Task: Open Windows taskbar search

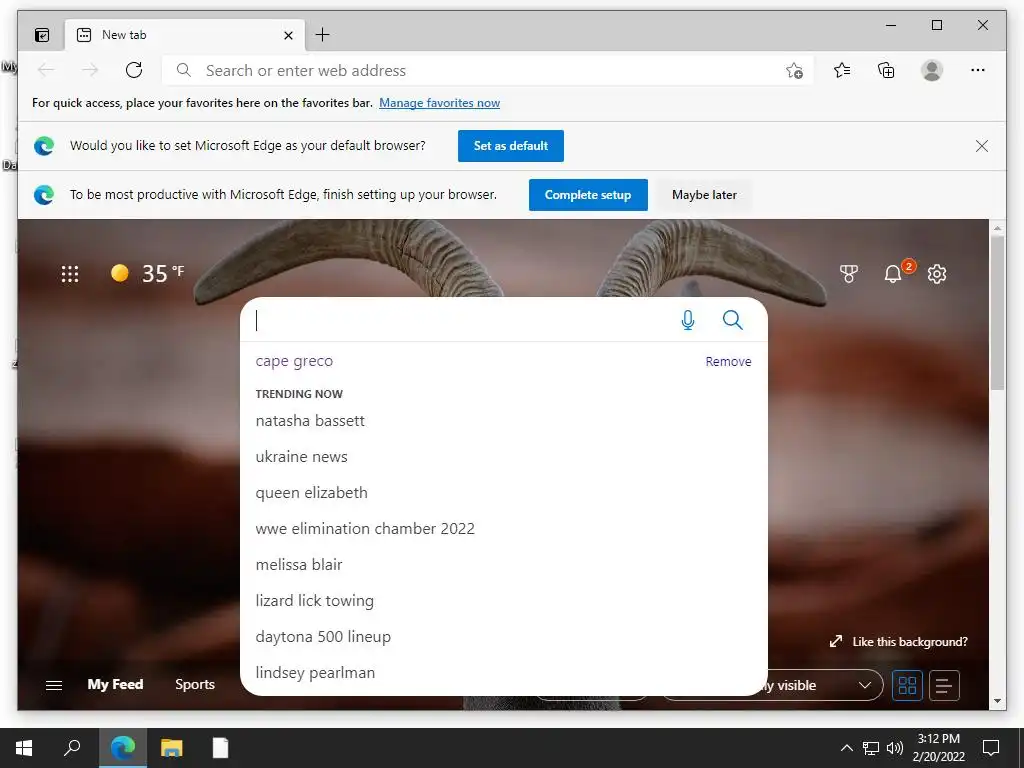Action: 72,748
